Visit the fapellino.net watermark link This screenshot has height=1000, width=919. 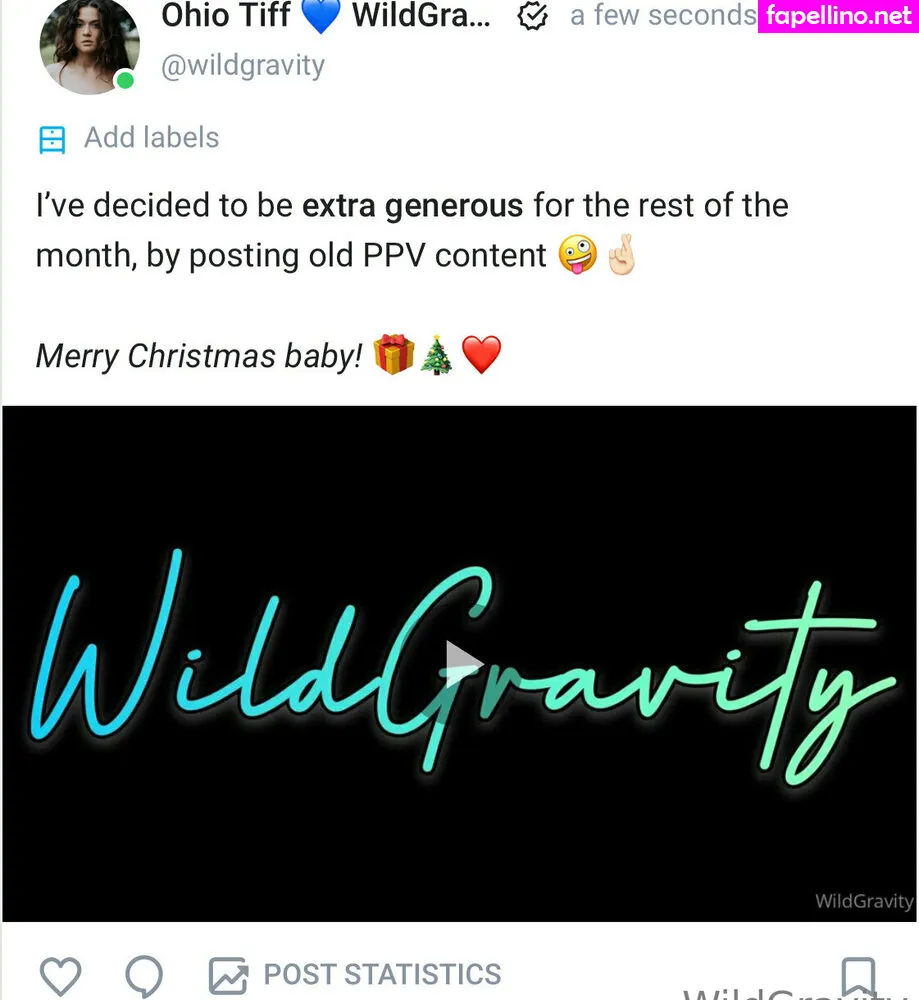pyautogui.click(x=837, y=17)
